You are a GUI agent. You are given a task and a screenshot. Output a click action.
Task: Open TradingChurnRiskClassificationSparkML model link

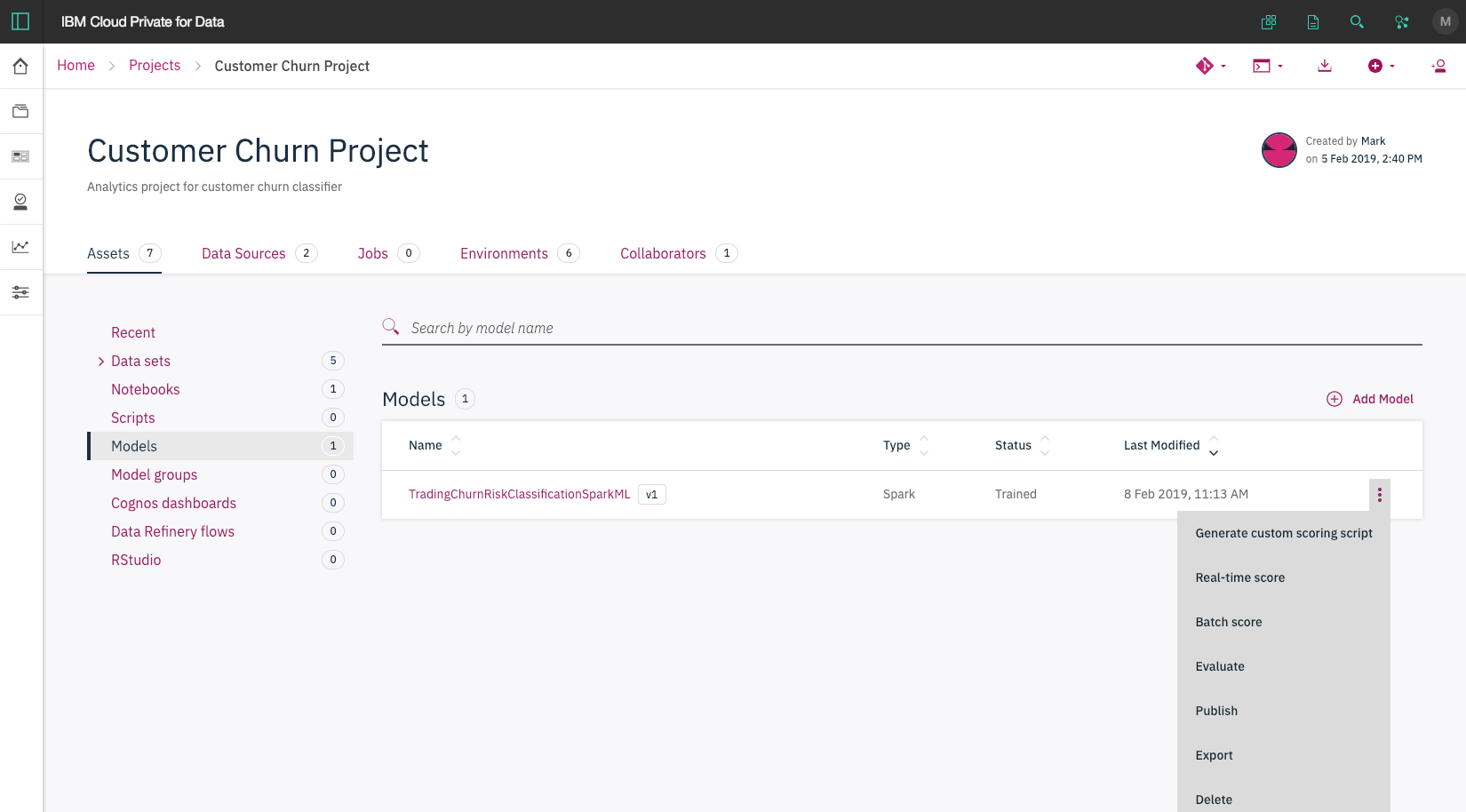(520, 494)
